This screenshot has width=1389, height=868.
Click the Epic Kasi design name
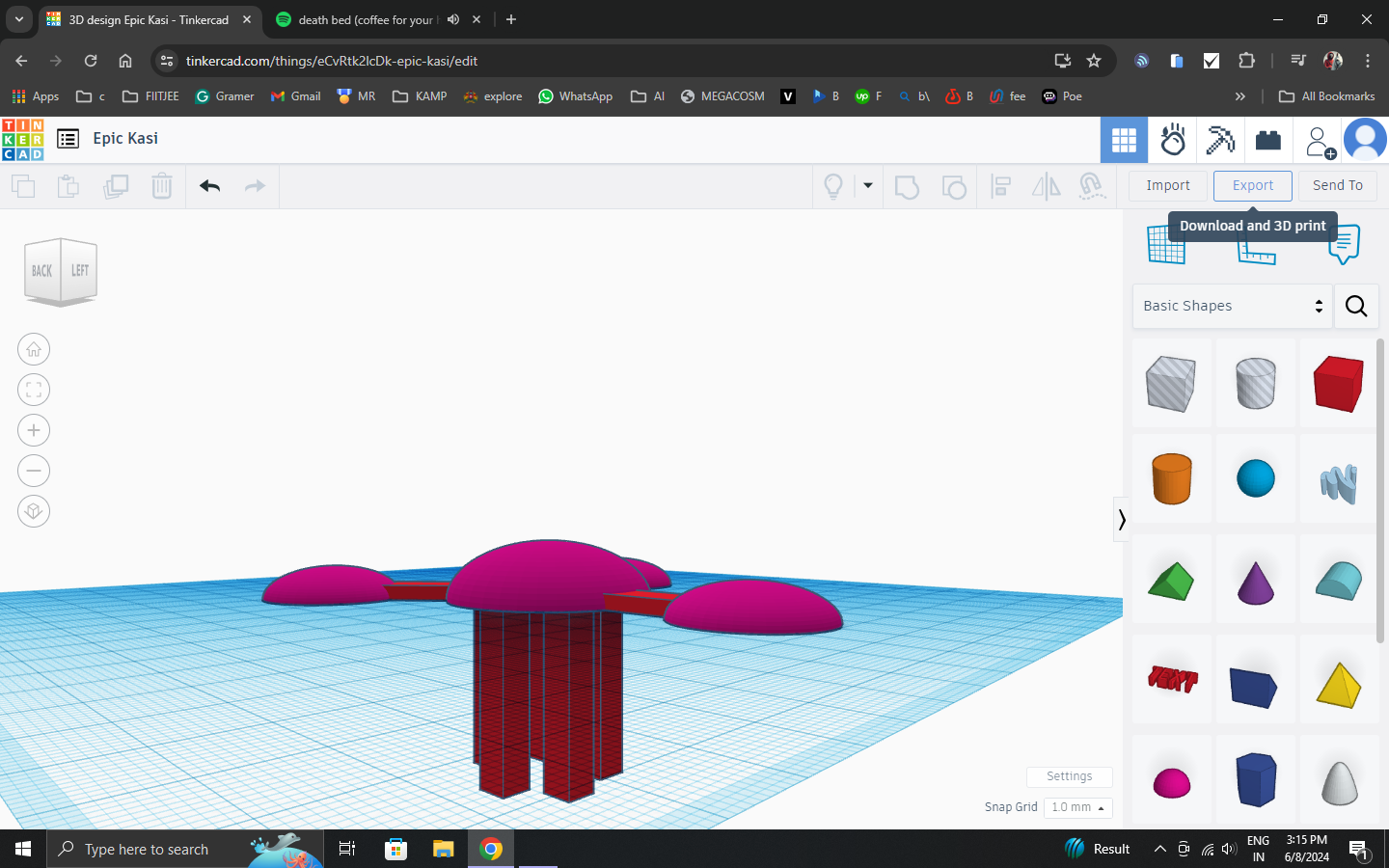[125, 138]
